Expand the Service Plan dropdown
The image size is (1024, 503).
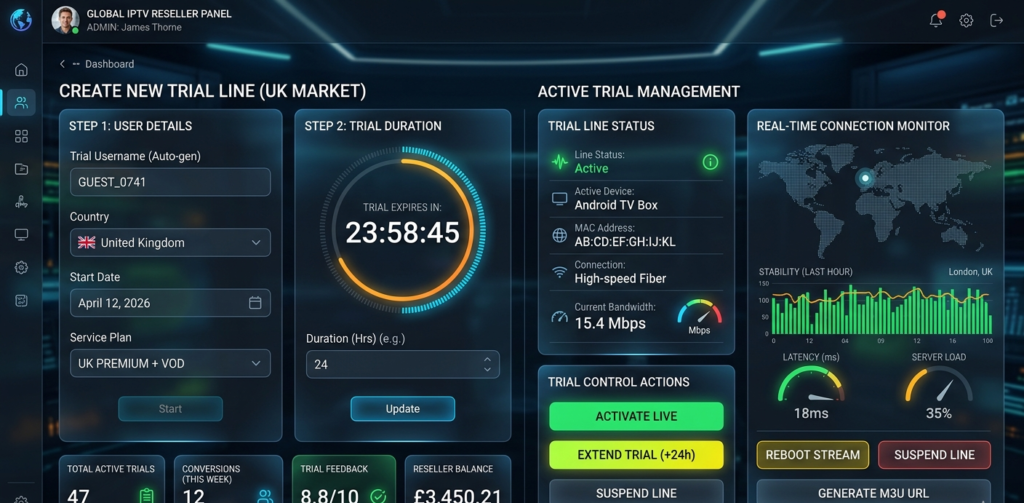pyautogui.click(x=255, y=363)
